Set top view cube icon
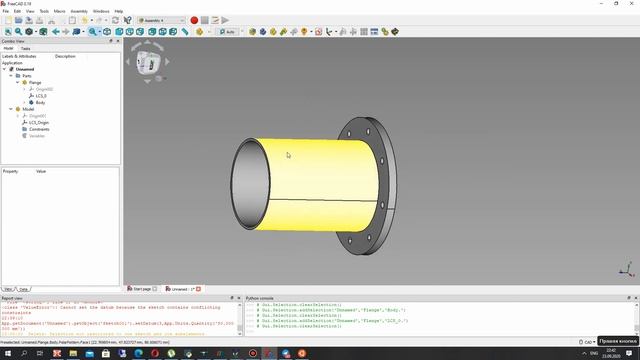640x360 pixels. click(x=130, y=32)
